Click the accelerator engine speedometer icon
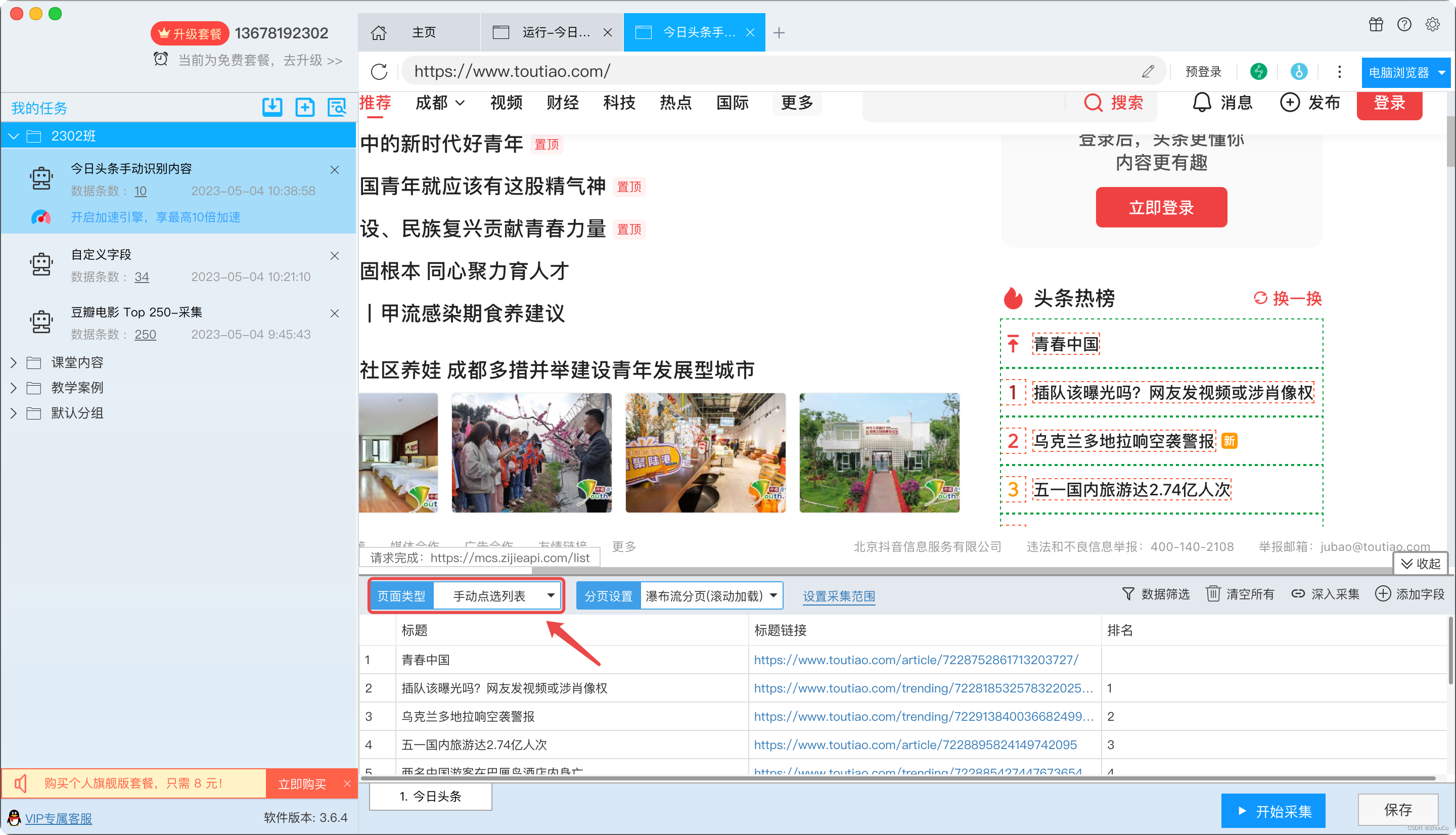The image size is (1456, 835). point(41,217)
